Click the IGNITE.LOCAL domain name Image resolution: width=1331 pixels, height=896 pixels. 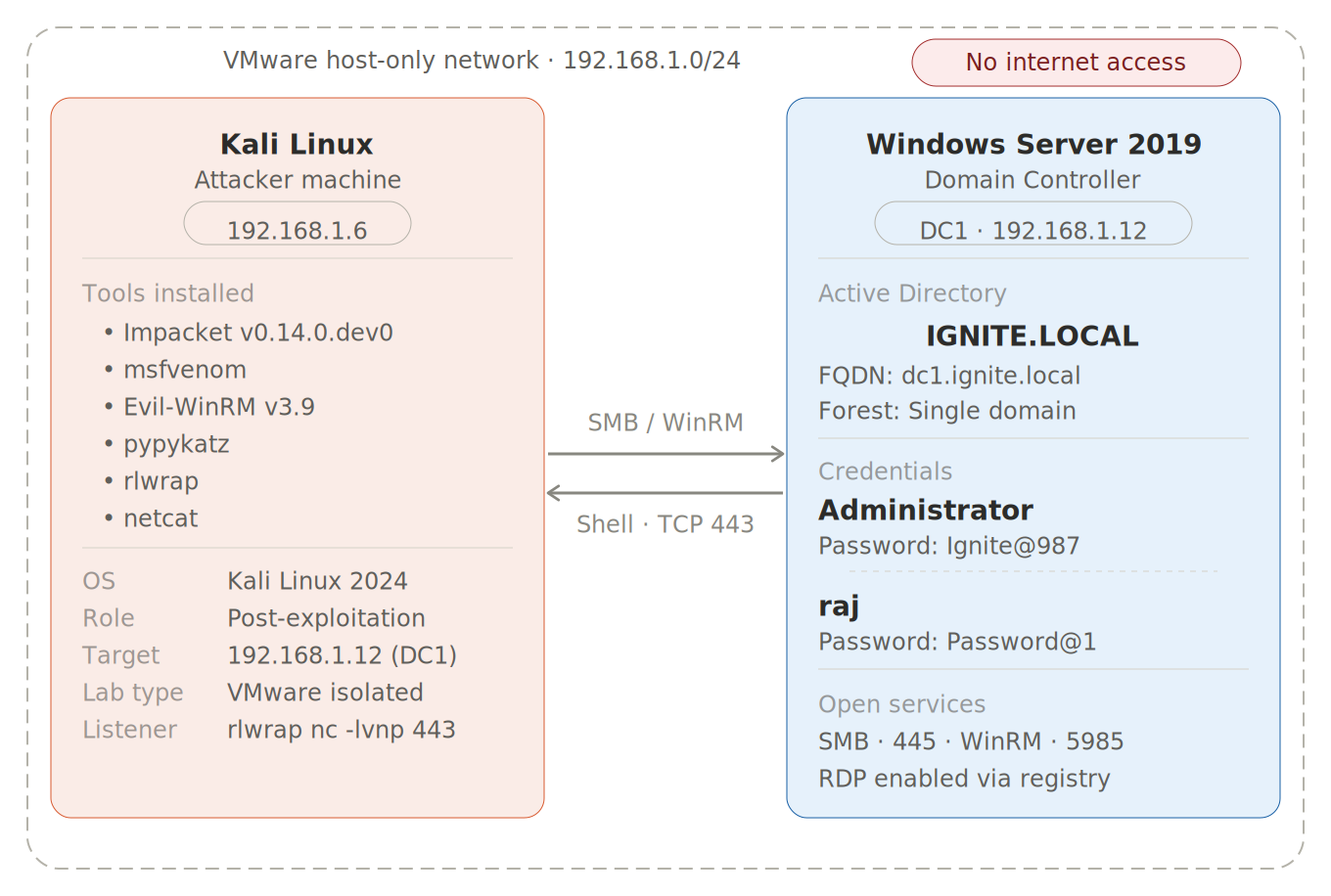coord(1033,336)
